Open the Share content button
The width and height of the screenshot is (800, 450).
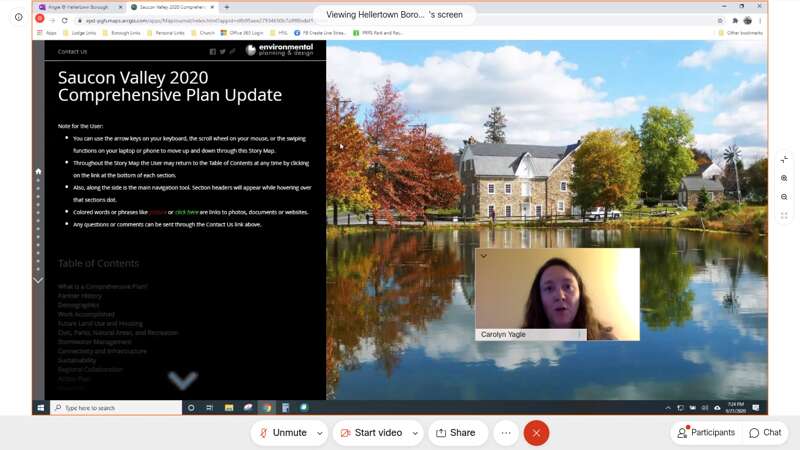pyautogui.click(x=456, y=433)
